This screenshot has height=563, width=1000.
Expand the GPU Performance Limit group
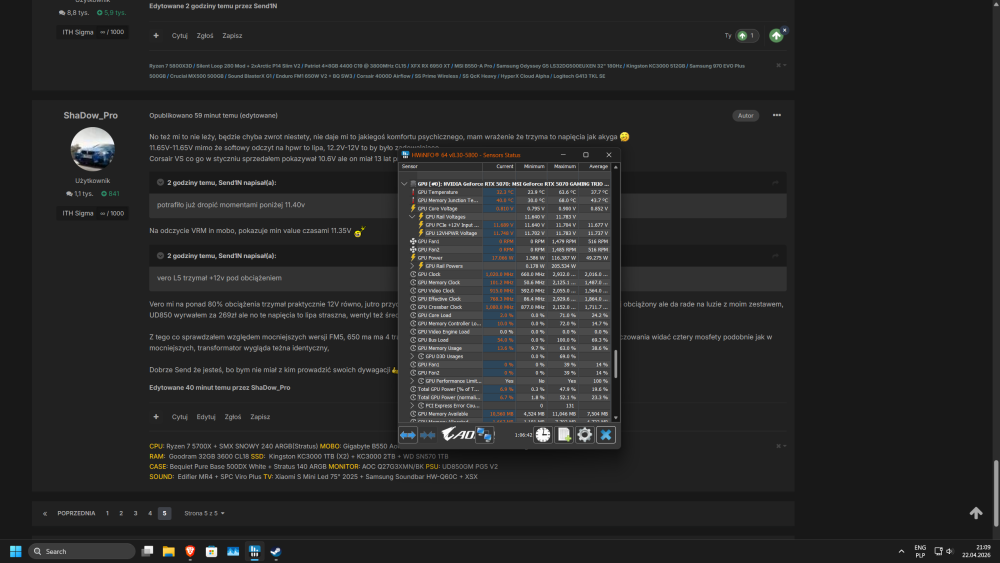pyautogui.click(x=412, y=381)
